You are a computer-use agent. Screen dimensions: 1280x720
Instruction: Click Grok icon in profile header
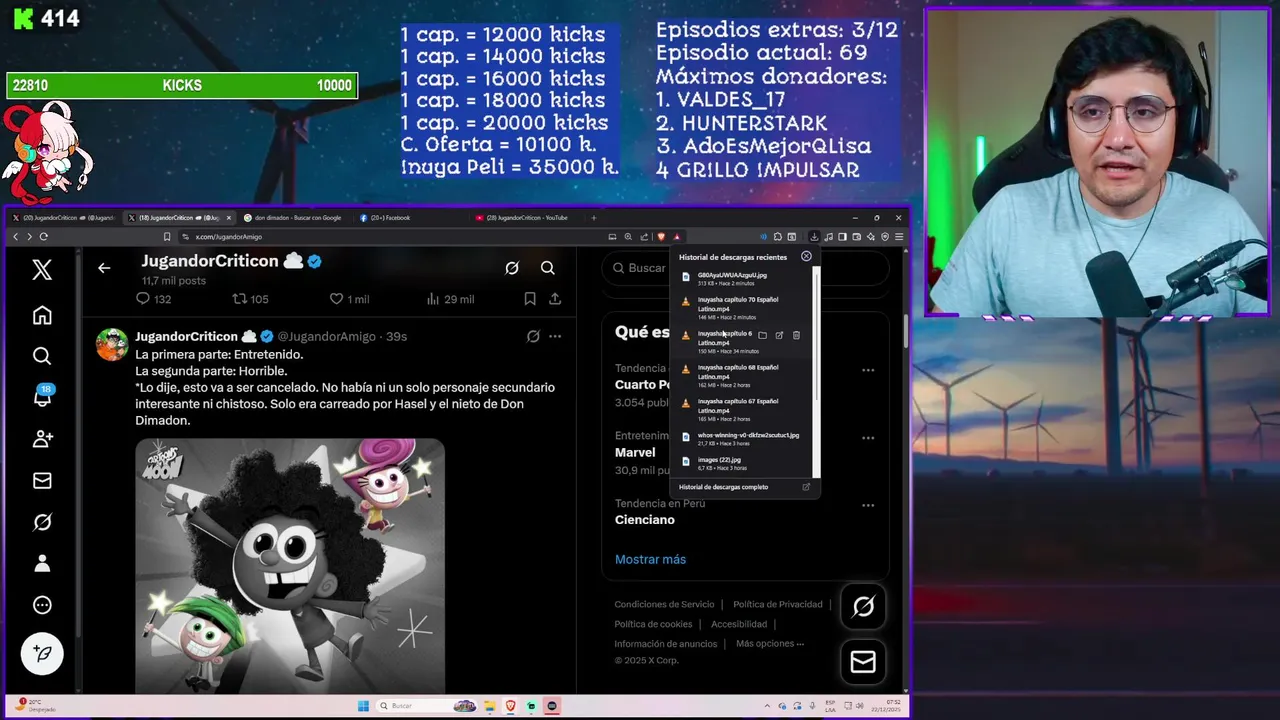point(512,268)
